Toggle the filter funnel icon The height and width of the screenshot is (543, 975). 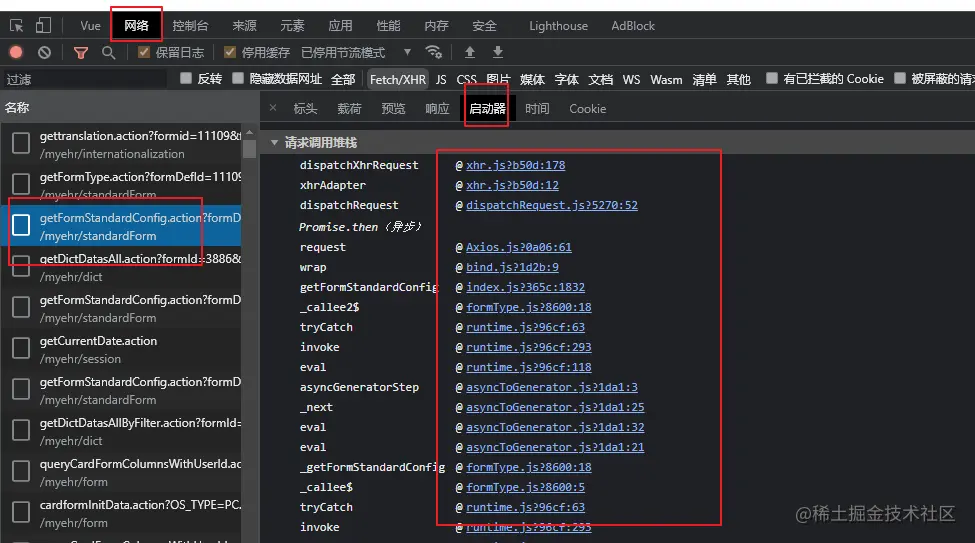pos(81,53)
